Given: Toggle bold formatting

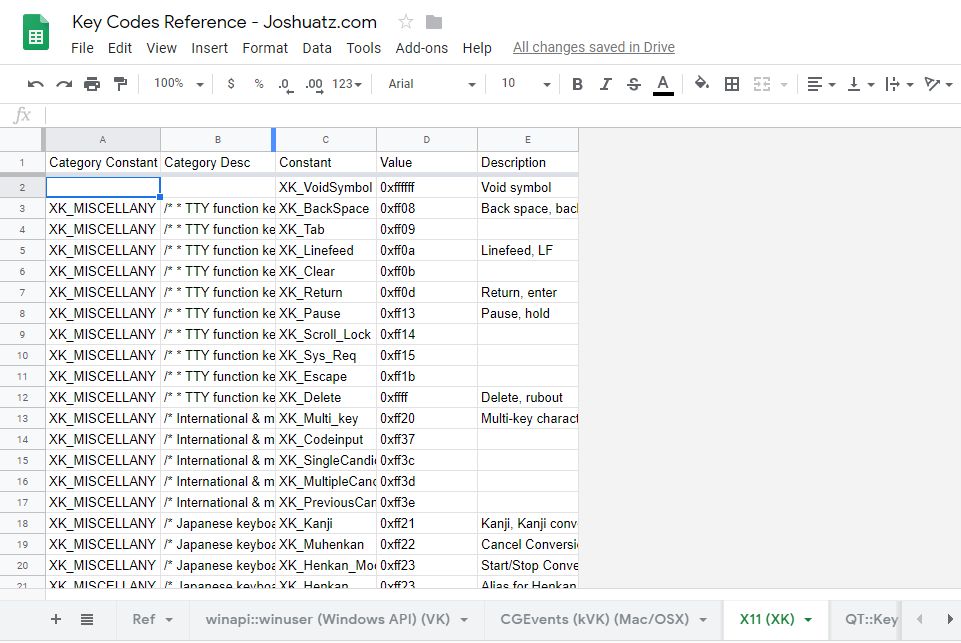Looking at the screenshot, I should (577, 84).
